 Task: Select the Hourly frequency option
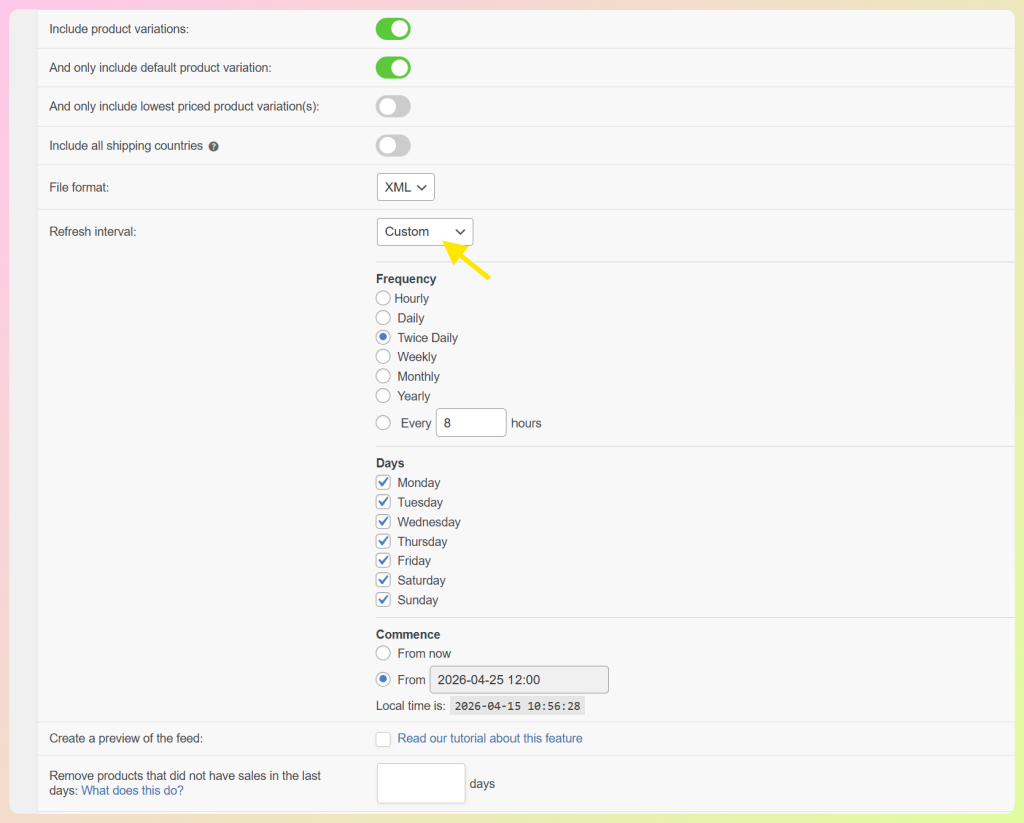pyautogui.click(x=382, y=298)
